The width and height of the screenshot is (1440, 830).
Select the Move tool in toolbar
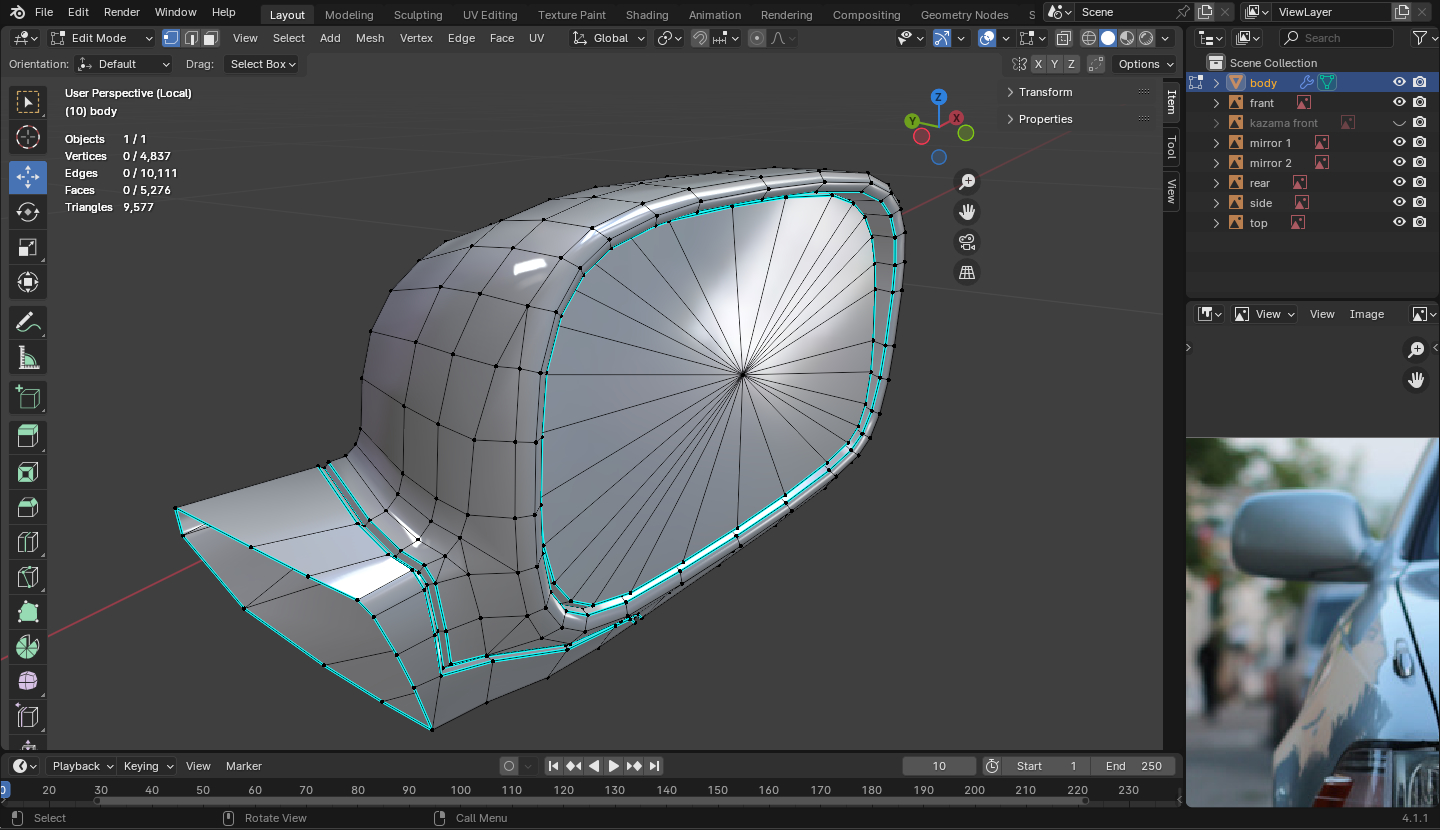[x=28, y=177]
